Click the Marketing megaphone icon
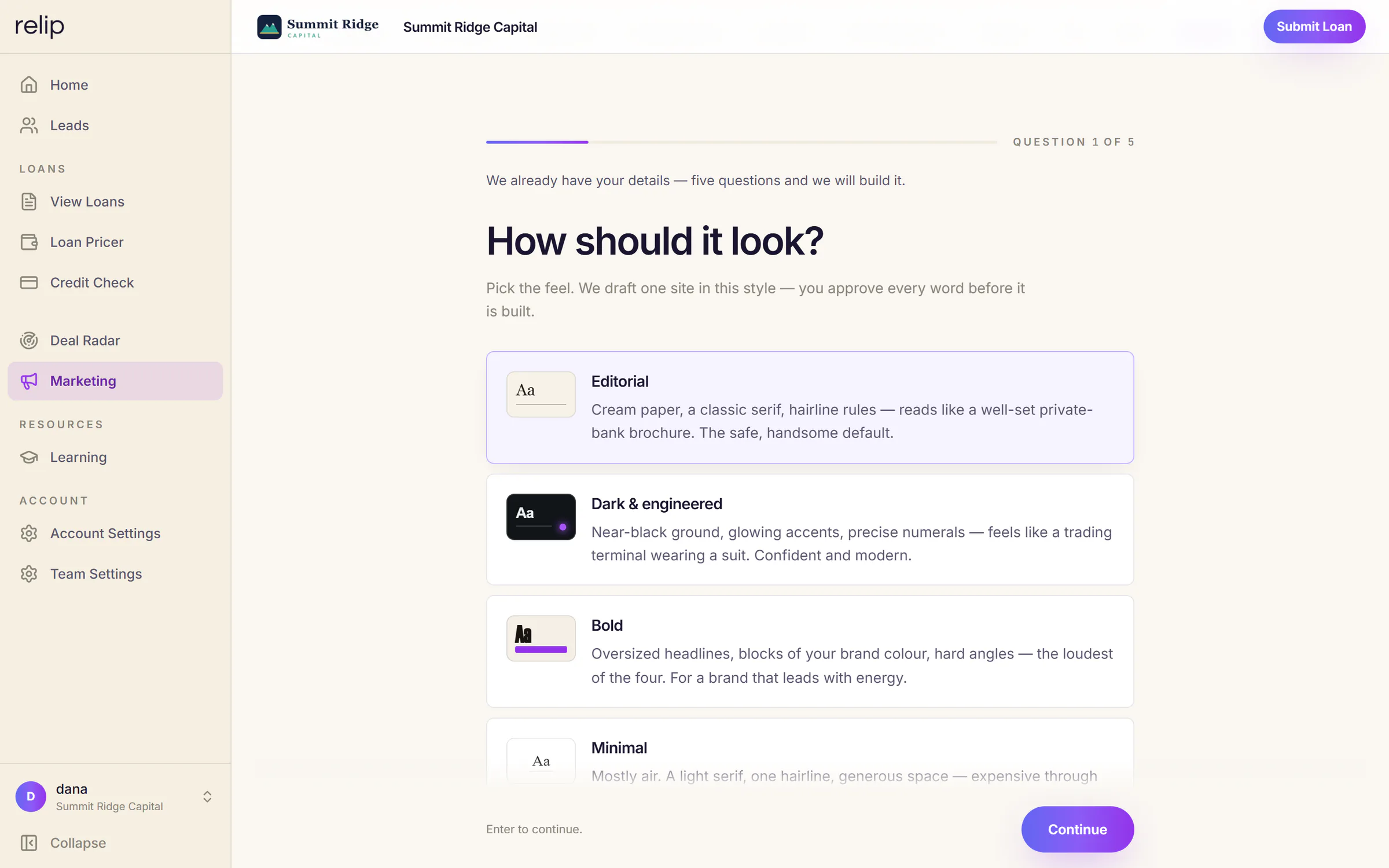The height and width of the screenshot is (868, 1389). (29, 381)
